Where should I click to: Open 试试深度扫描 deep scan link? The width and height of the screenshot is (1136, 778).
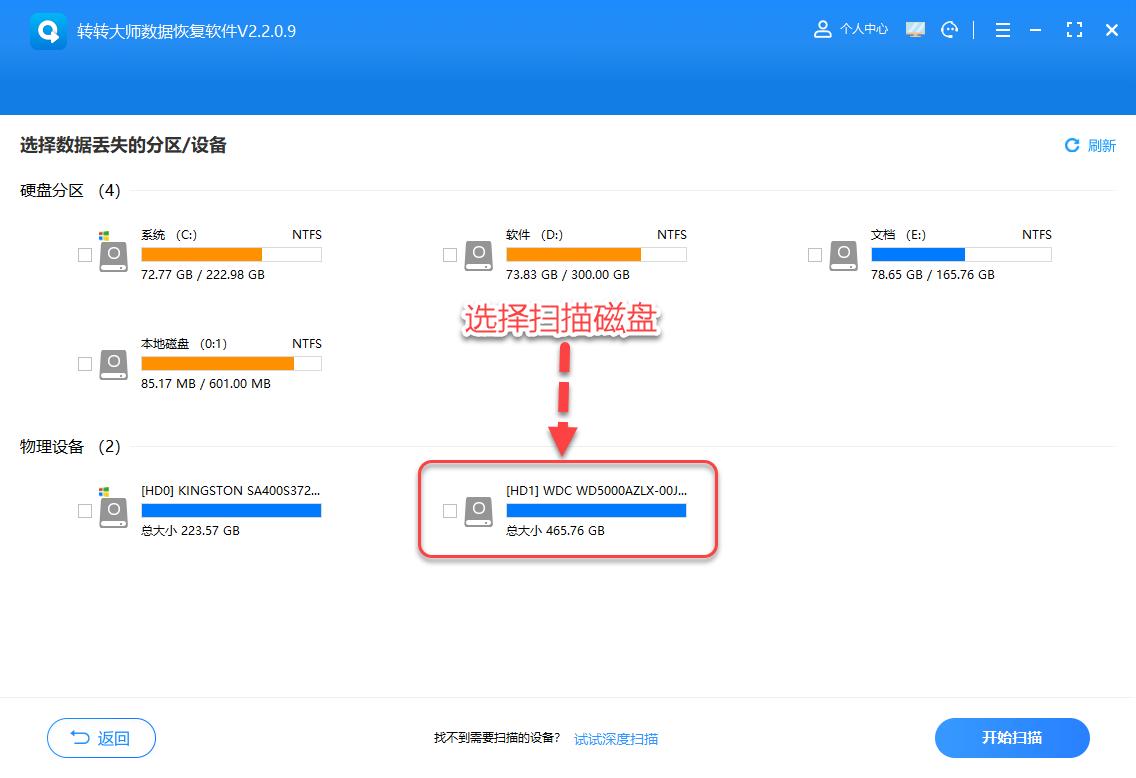[614, 739]
